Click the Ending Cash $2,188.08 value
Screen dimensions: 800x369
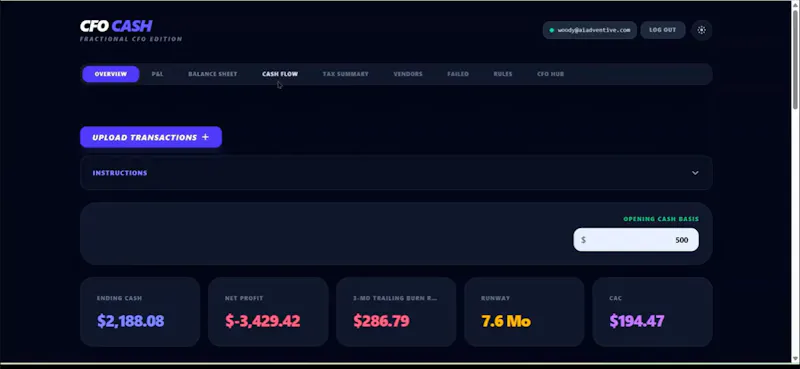pos(131,321)
